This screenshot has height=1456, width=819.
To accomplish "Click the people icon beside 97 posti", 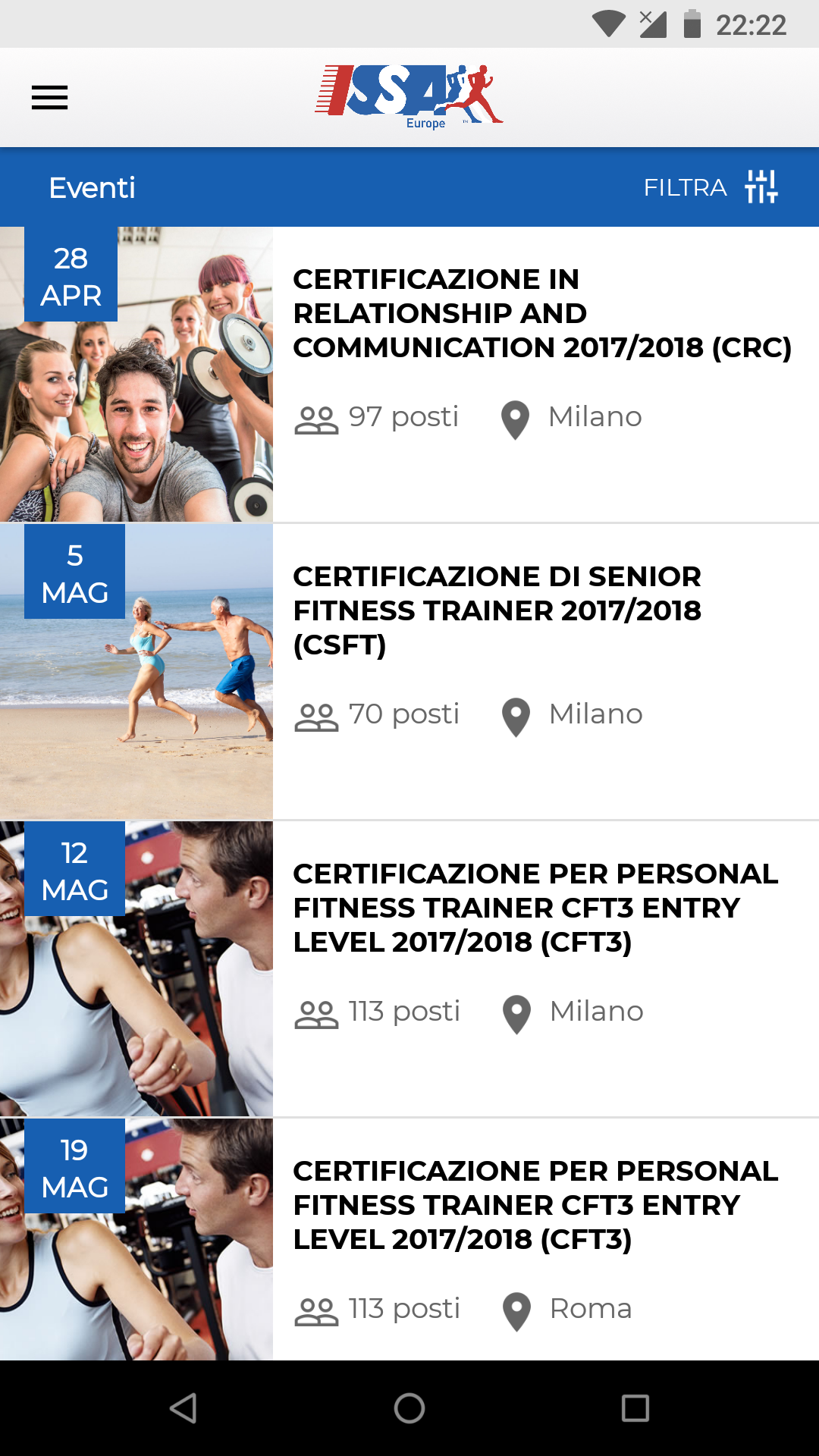I will pyautogui.click(x=316, y=419).
